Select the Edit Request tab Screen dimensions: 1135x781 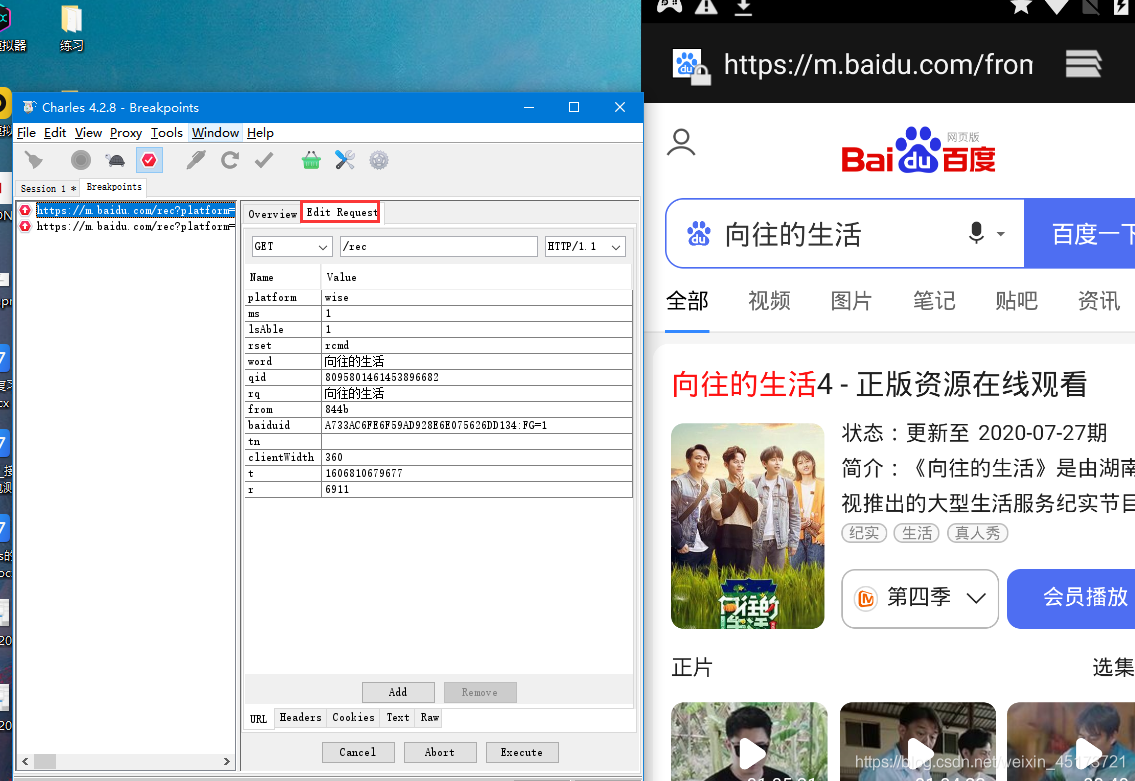pos(342,212)
